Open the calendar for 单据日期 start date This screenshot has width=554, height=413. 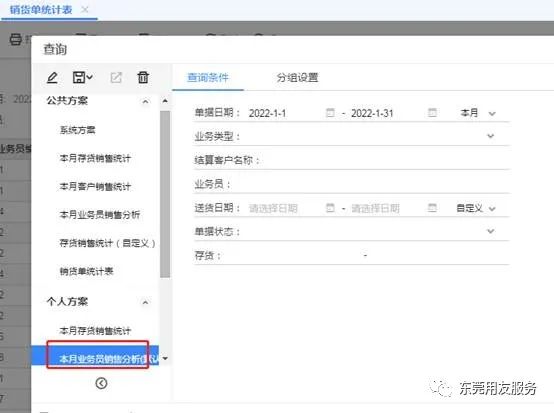coord(330,113)
